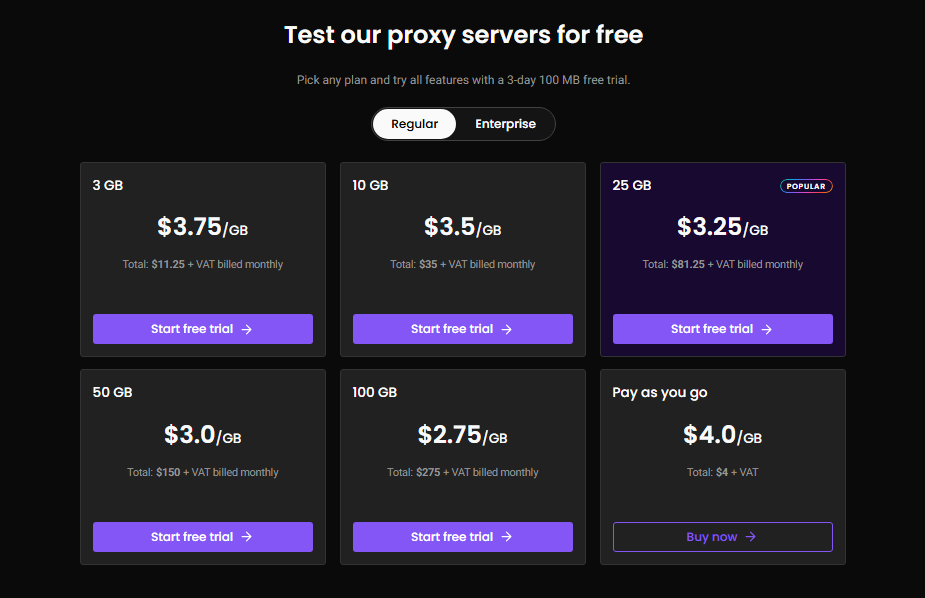Start free trial for the 100 GB plan
This screenshot has width=925, height=598.
click(x=462, y=537)
